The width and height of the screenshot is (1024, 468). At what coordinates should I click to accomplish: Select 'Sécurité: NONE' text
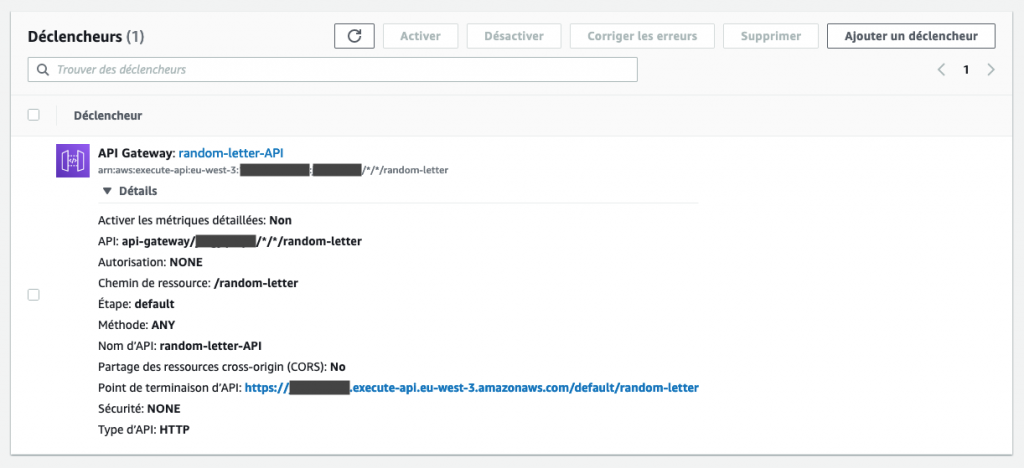tap(139, 409)
